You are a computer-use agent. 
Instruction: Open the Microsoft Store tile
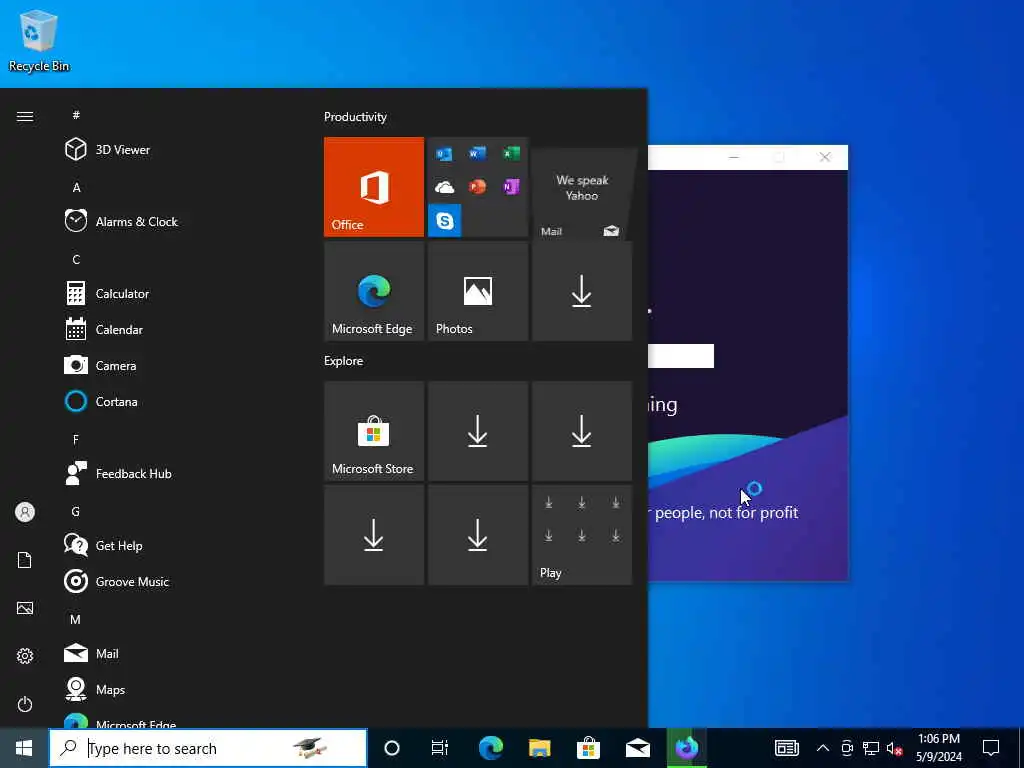coord(374,431)
